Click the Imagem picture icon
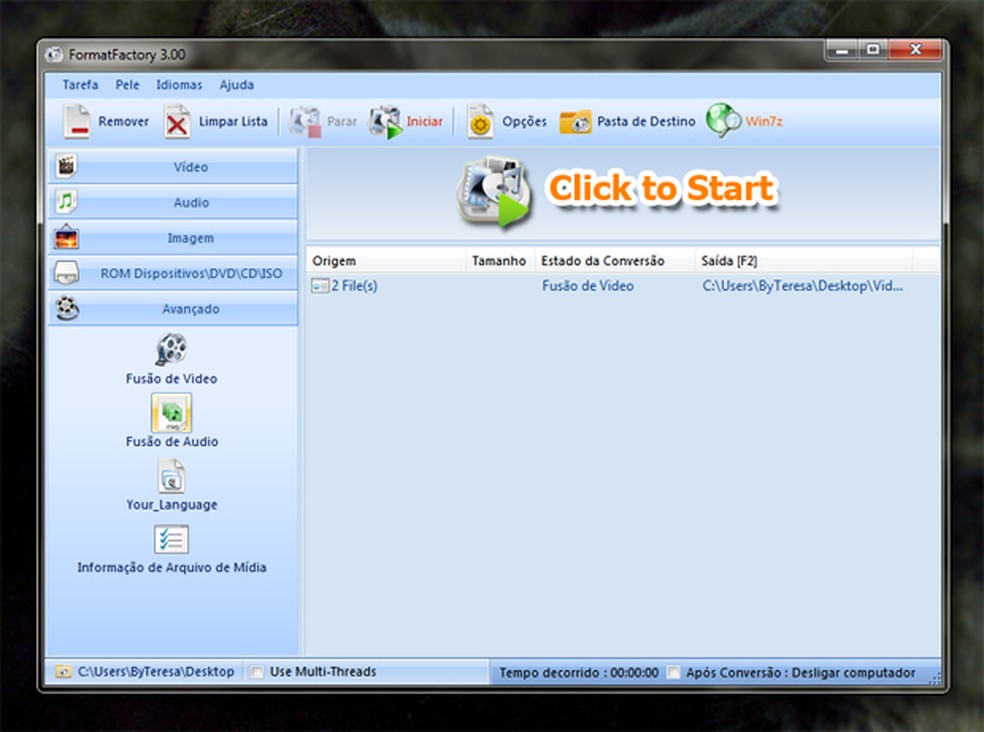 coord(67,237)
